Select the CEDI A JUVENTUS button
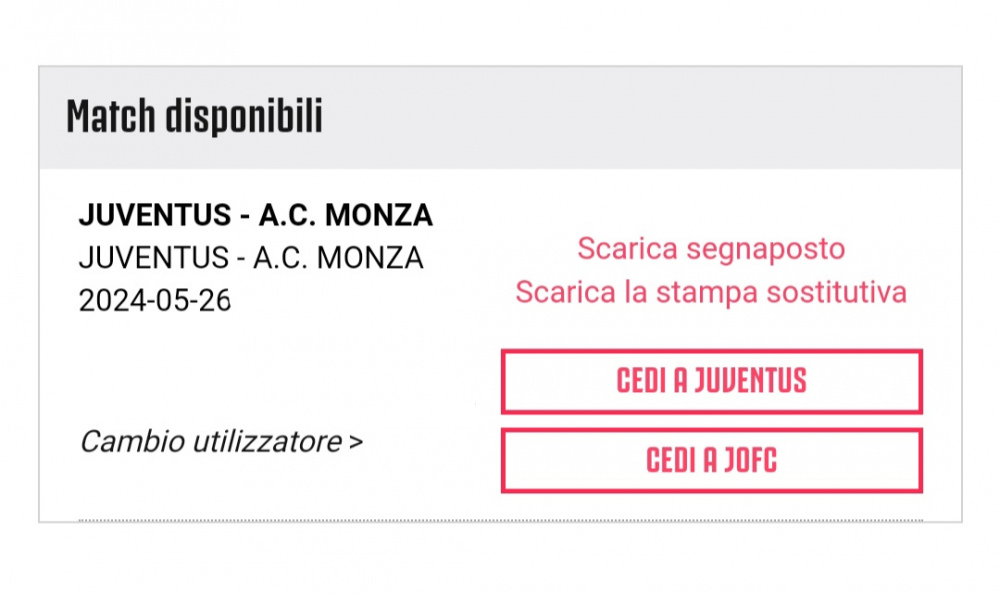Viewport: 1000px width, 595px height. pos(712,381)
